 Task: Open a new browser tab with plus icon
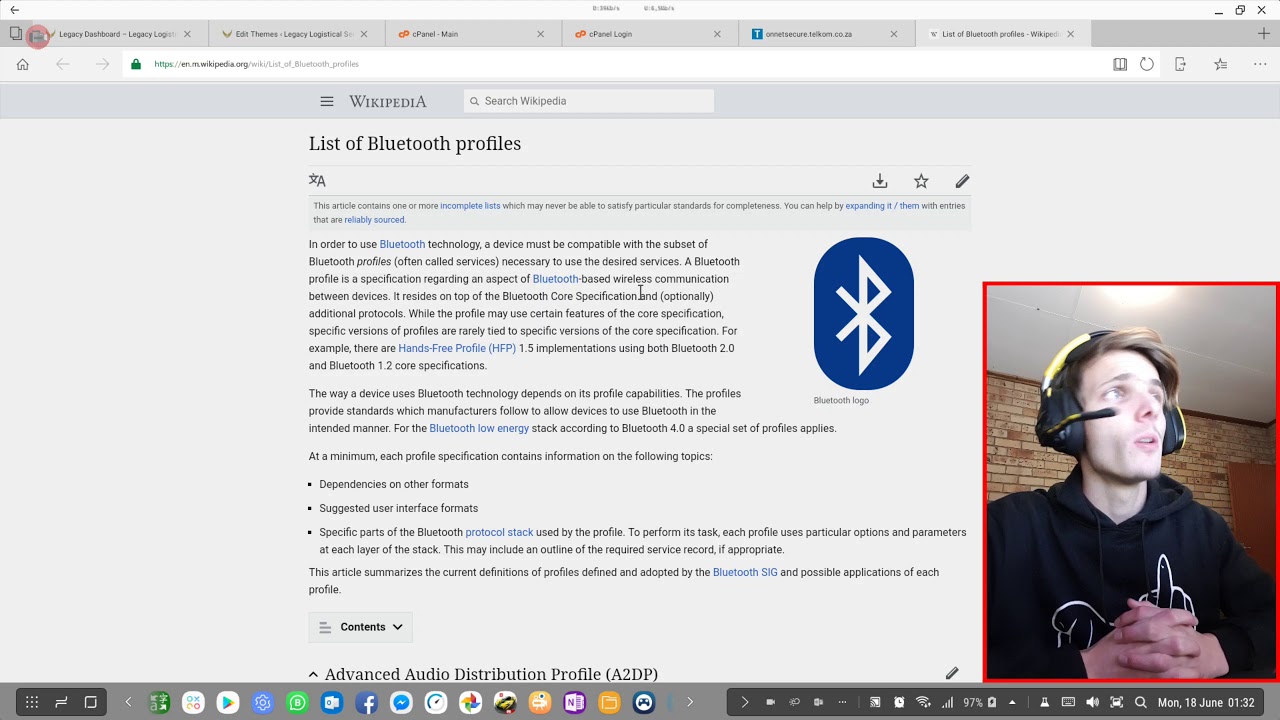1264,34
